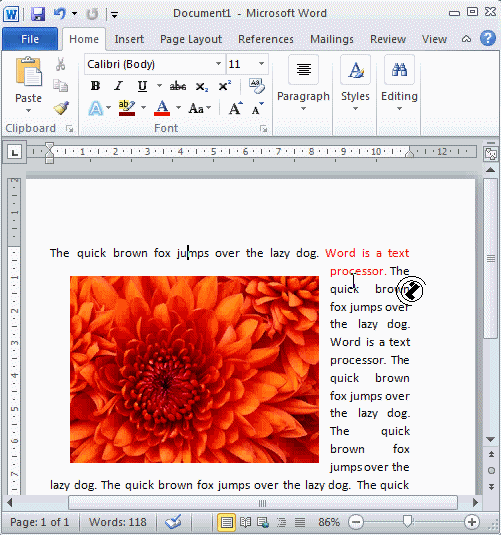Toggle Subscript formatting
The width and height of the screenshot is (501, 535).
[x=201, y=87]
